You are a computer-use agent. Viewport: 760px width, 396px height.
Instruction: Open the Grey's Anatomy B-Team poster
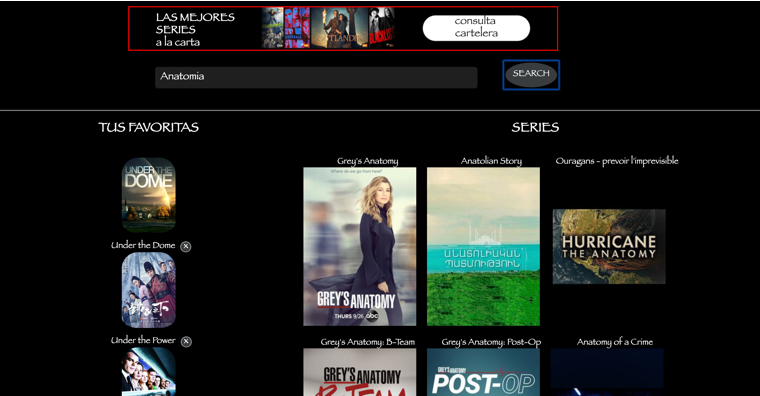tap(360, 372)
